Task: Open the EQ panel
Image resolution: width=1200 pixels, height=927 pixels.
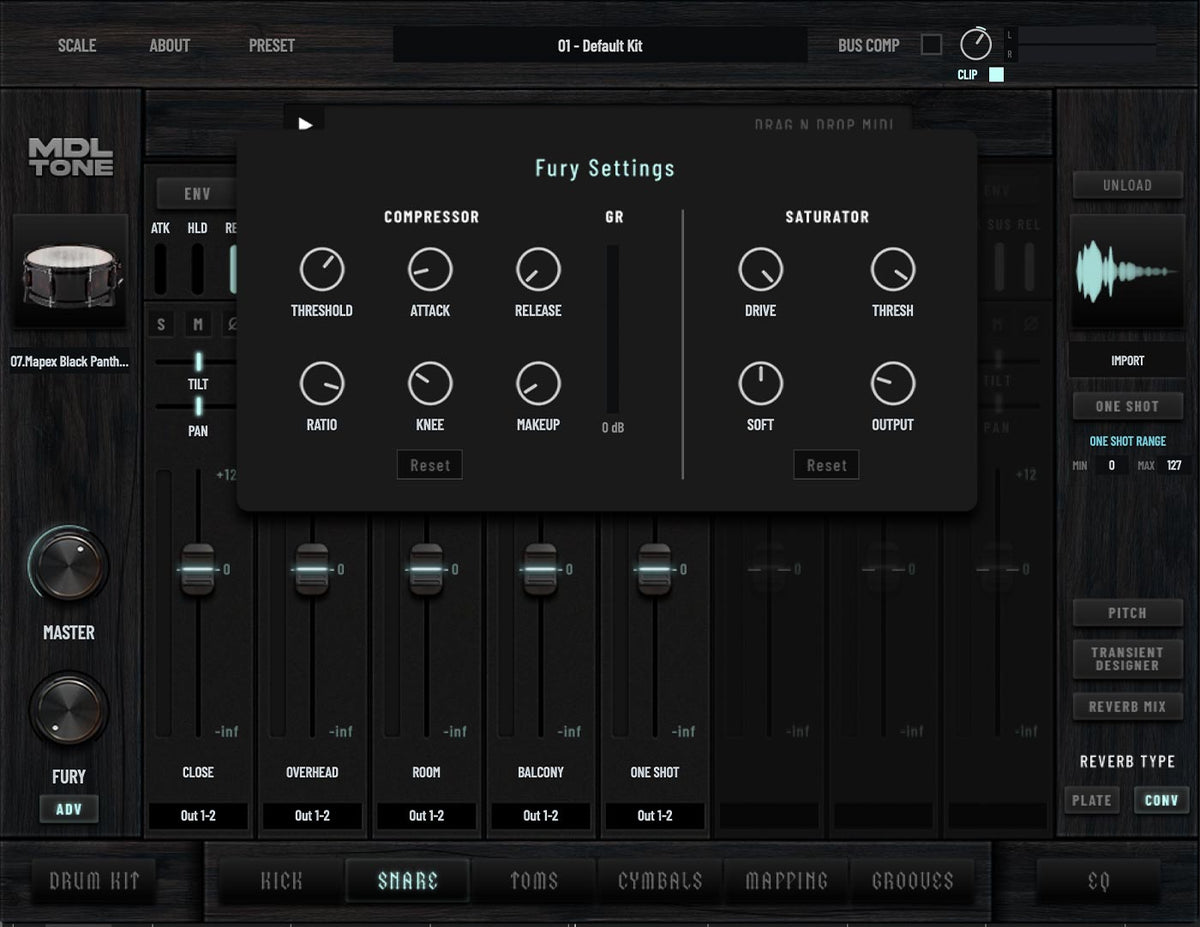Action: coord(1098,881)
